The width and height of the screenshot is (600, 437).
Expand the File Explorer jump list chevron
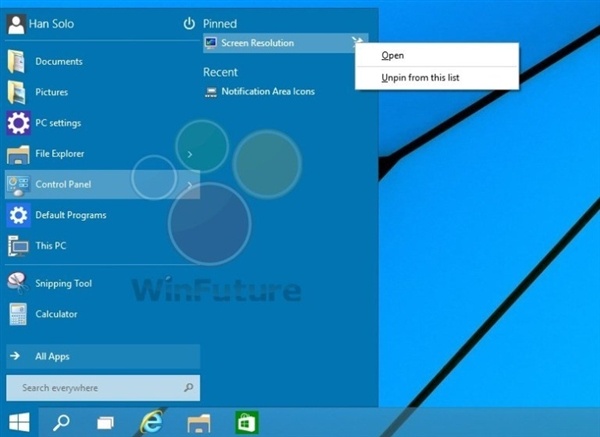(190, 154)
